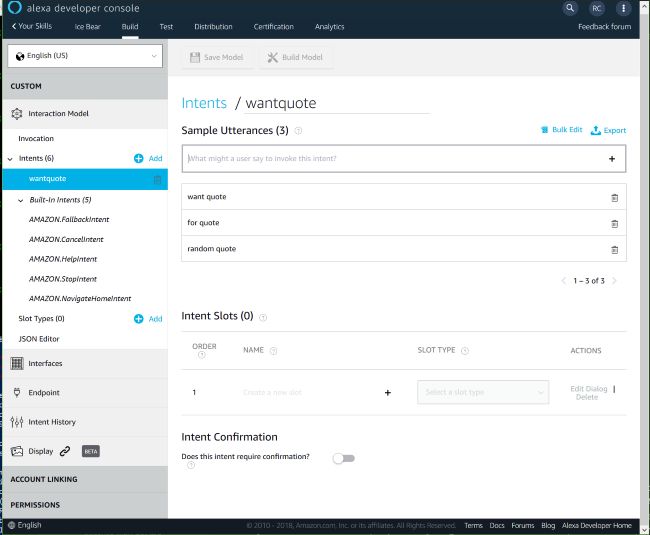Click the Intent Slots help icon
The width and height of the screenshot is (650, 535).
263,317
